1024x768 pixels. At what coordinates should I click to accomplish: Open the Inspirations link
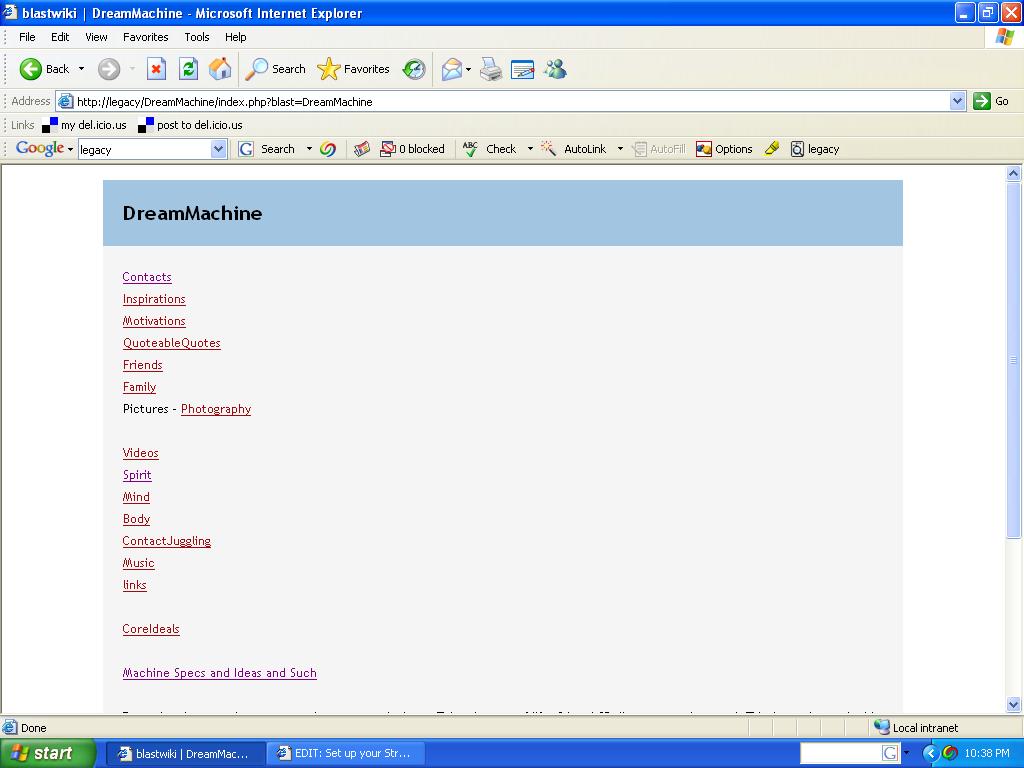[154, 299]
